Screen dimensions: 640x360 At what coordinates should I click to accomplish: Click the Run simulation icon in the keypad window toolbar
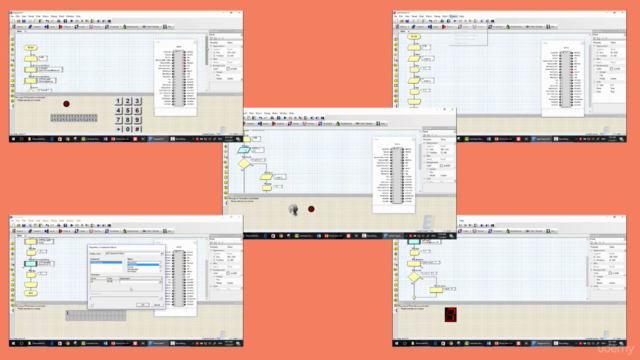71,21
